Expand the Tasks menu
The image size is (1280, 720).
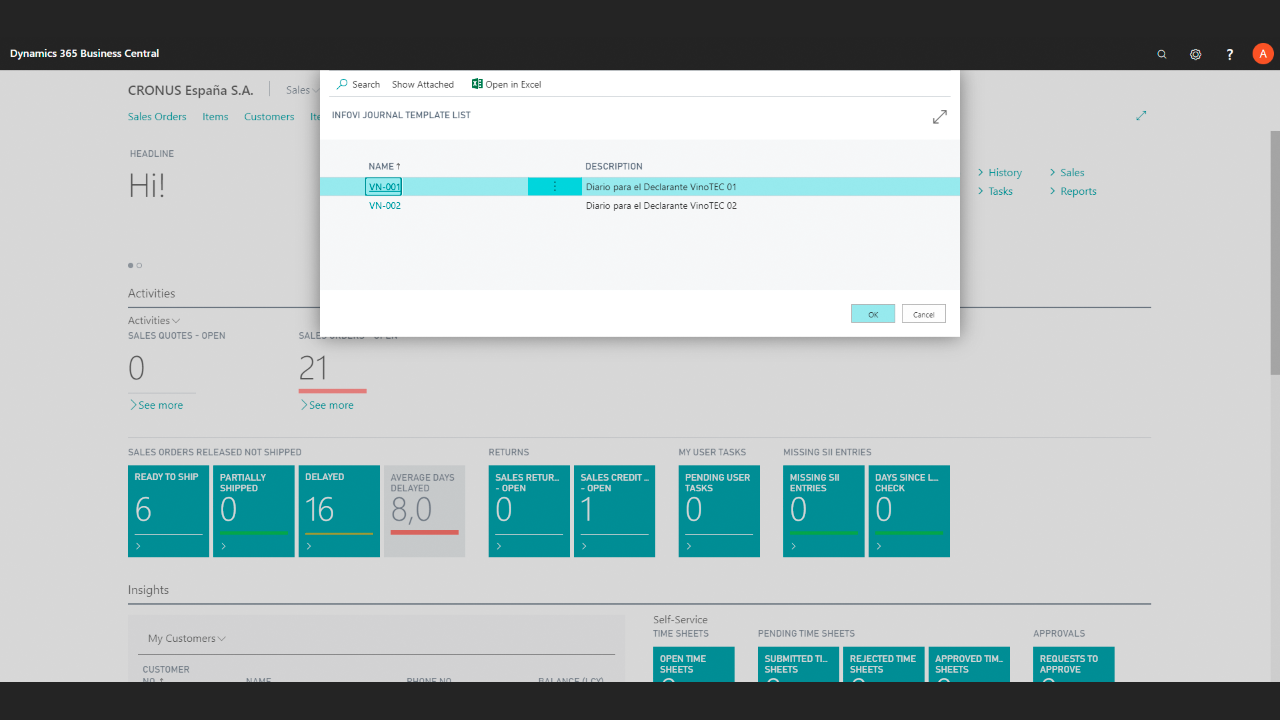(x=995, y=192)
